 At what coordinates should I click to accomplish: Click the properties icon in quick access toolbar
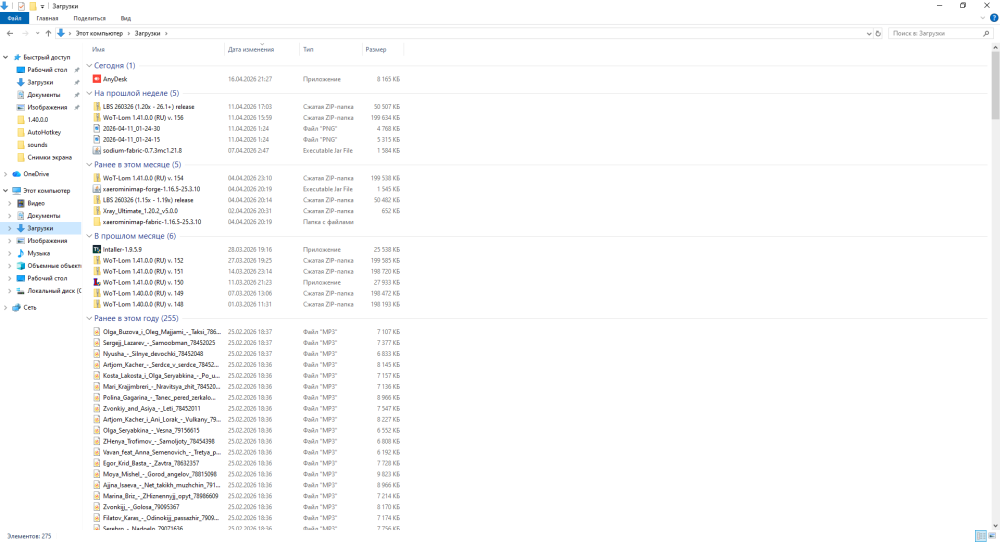(21, 6)
